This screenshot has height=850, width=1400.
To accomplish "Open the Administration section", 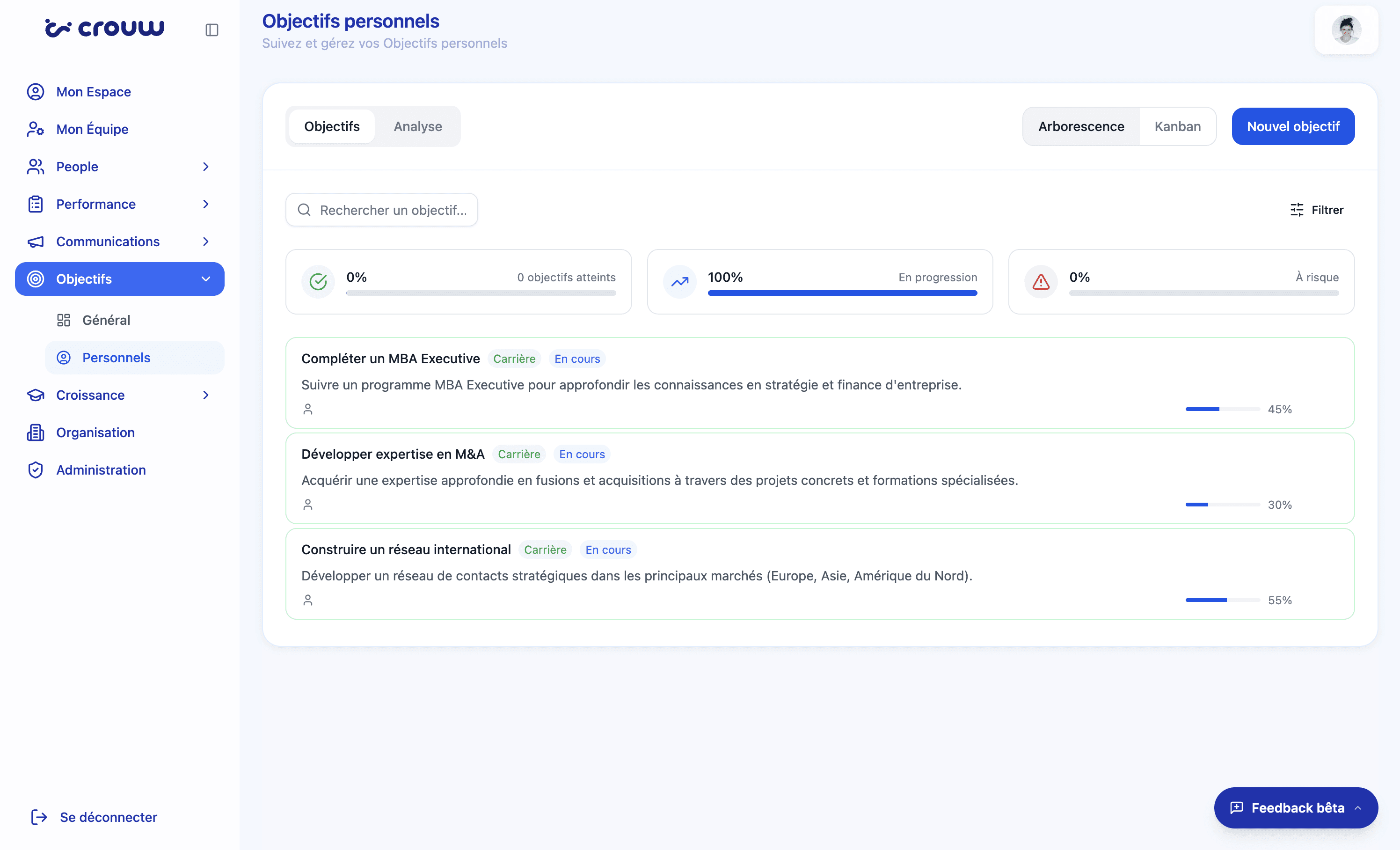I will click(x=101, y=470).
